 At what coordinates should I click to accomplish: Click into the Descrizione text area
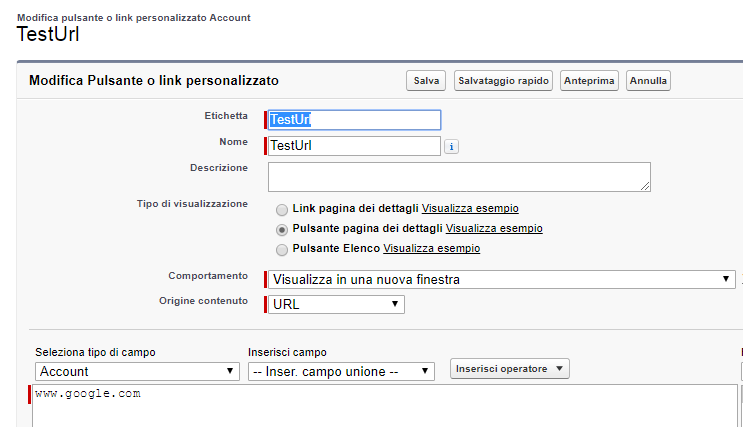[x=459, y=177]
